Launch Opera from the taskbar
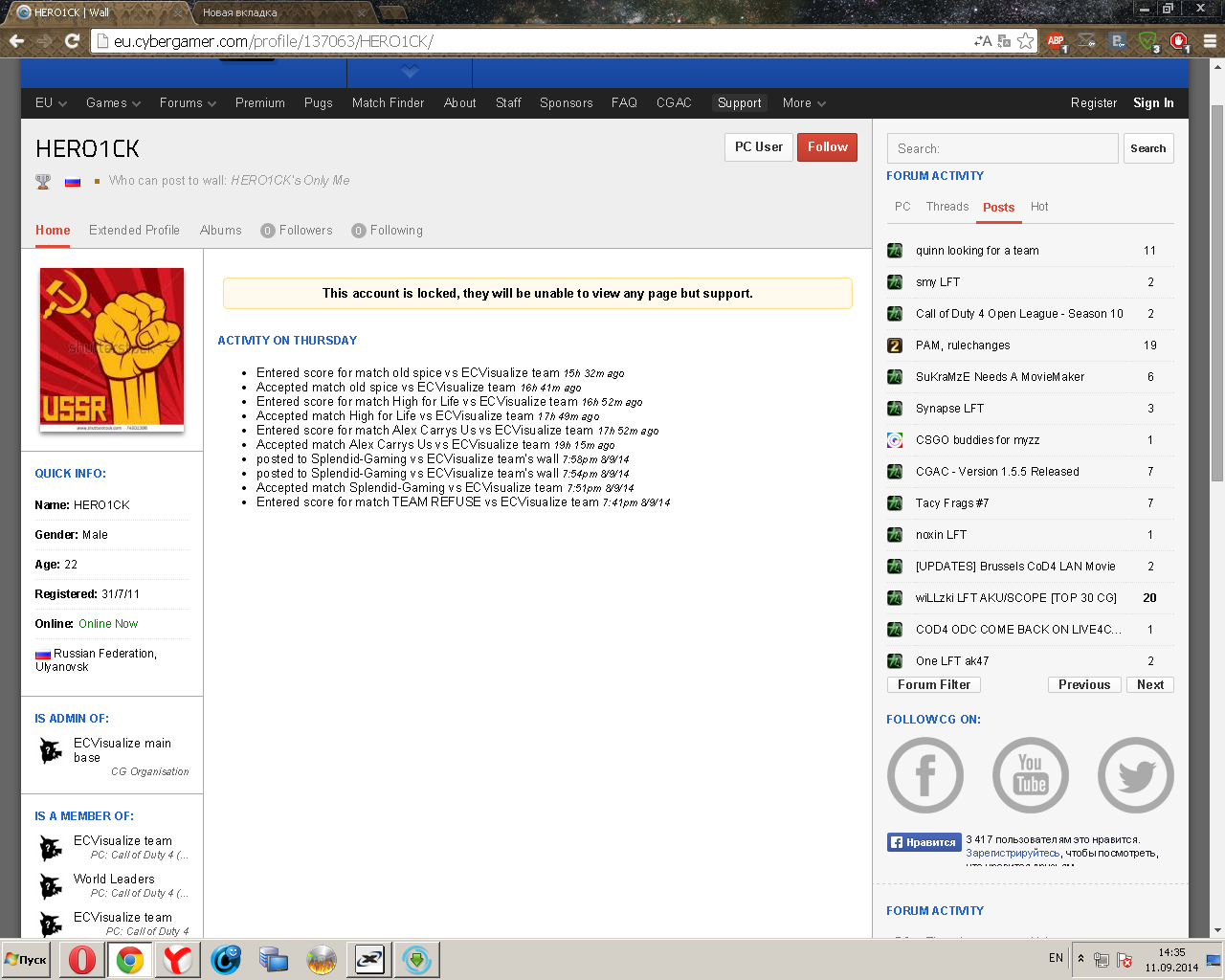The image size is (1225, 980). tap(82, 959)
